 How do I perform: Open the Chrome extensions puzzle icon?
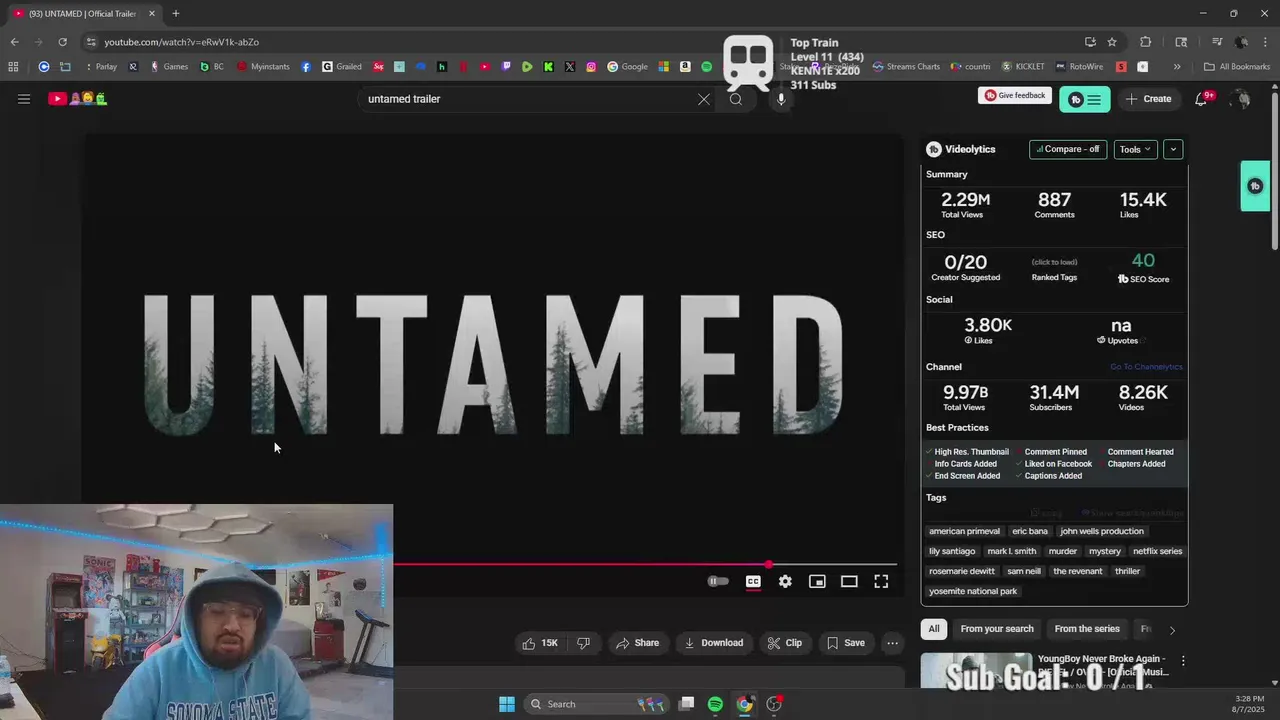pyautogui.click(x=1146, y=42)
